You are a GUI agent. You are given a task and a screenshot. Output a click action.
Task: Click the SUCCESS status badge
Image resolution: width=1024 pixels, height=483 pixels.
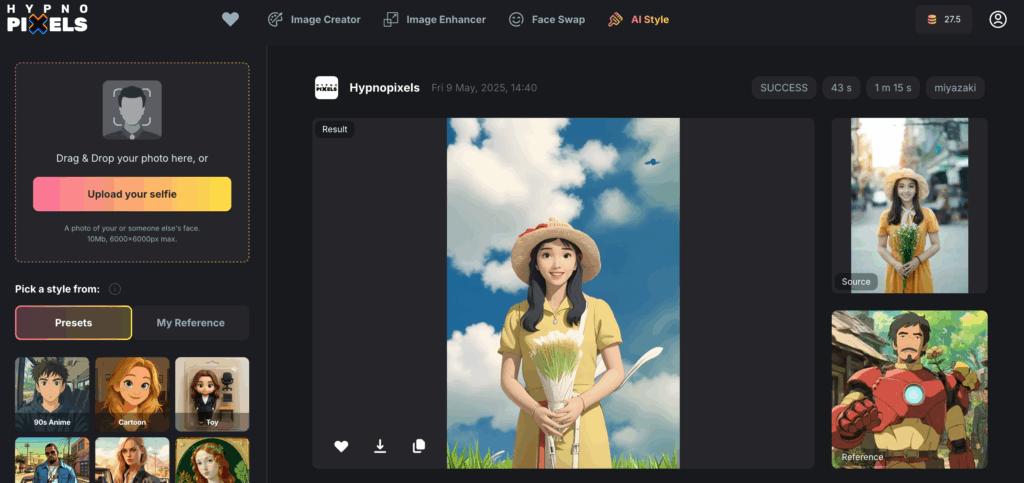[784, 87]
